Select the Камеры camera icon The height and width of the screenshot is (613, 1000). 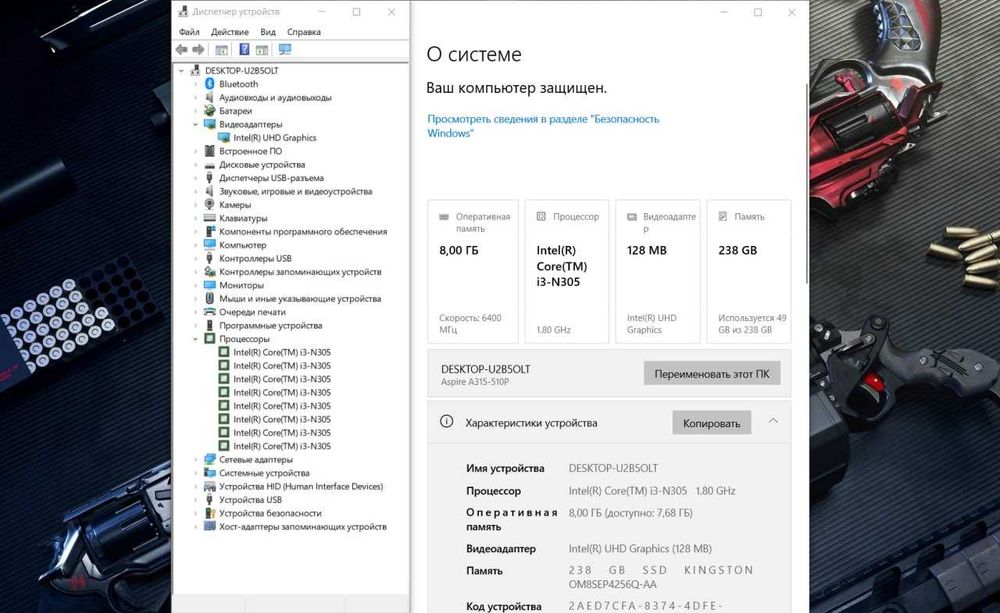210,204
